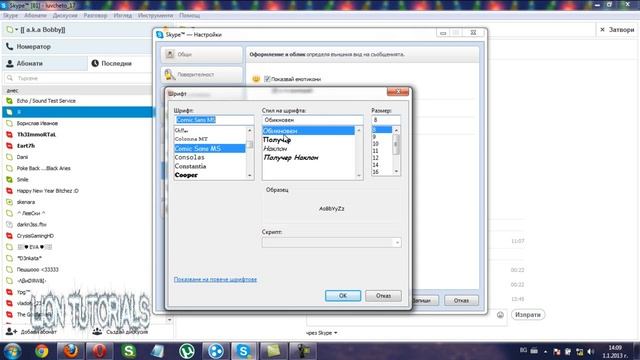Confirm the font dialog with OK
This screenshot has width=640, height=360.
tap(343, 296)
